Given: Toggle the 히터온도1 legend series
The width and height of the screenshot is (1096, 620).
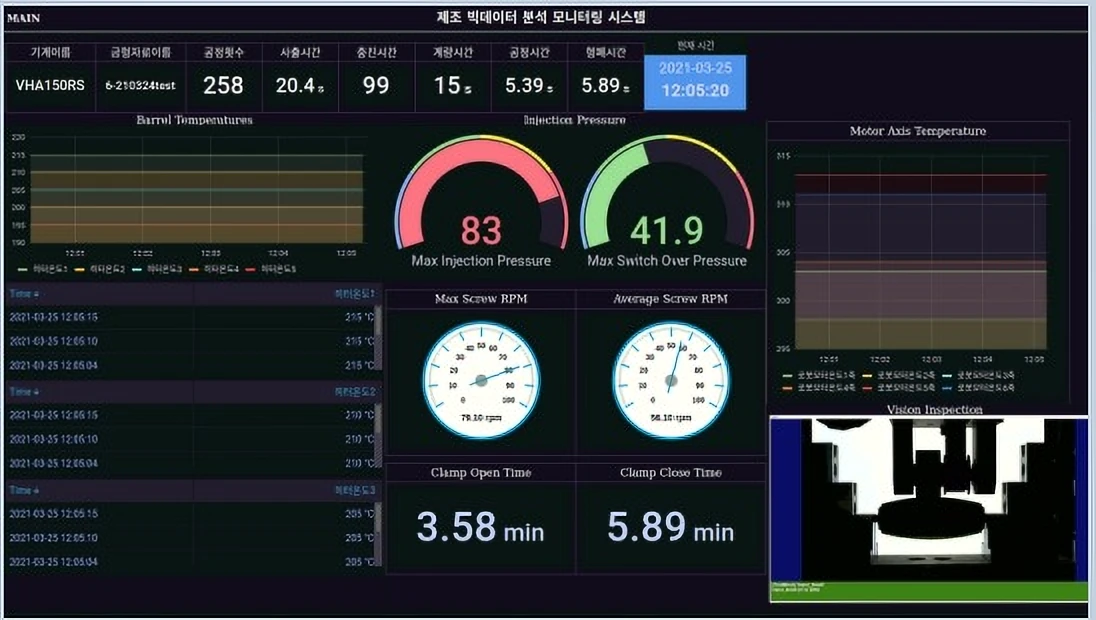Looking at the screenshot, I should (42, 269).
